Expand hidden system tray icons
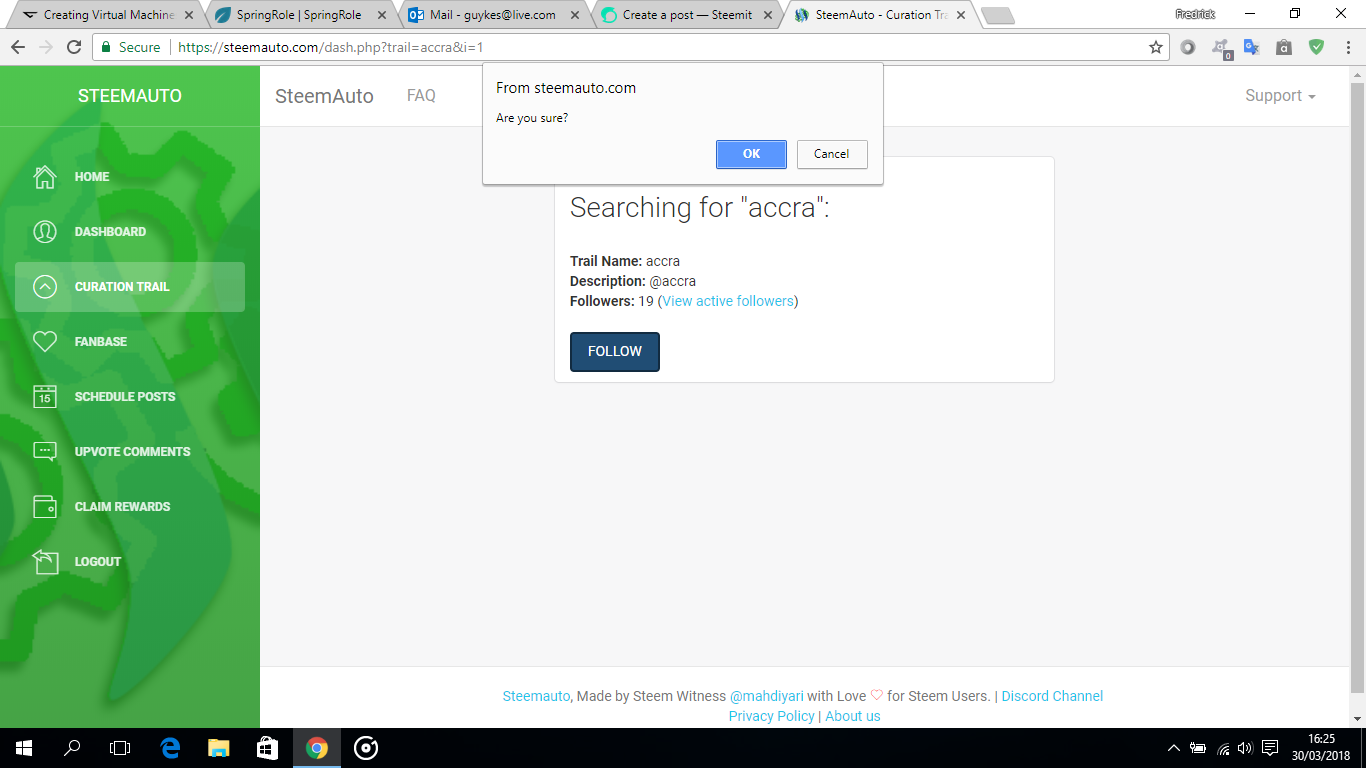 1172,747
